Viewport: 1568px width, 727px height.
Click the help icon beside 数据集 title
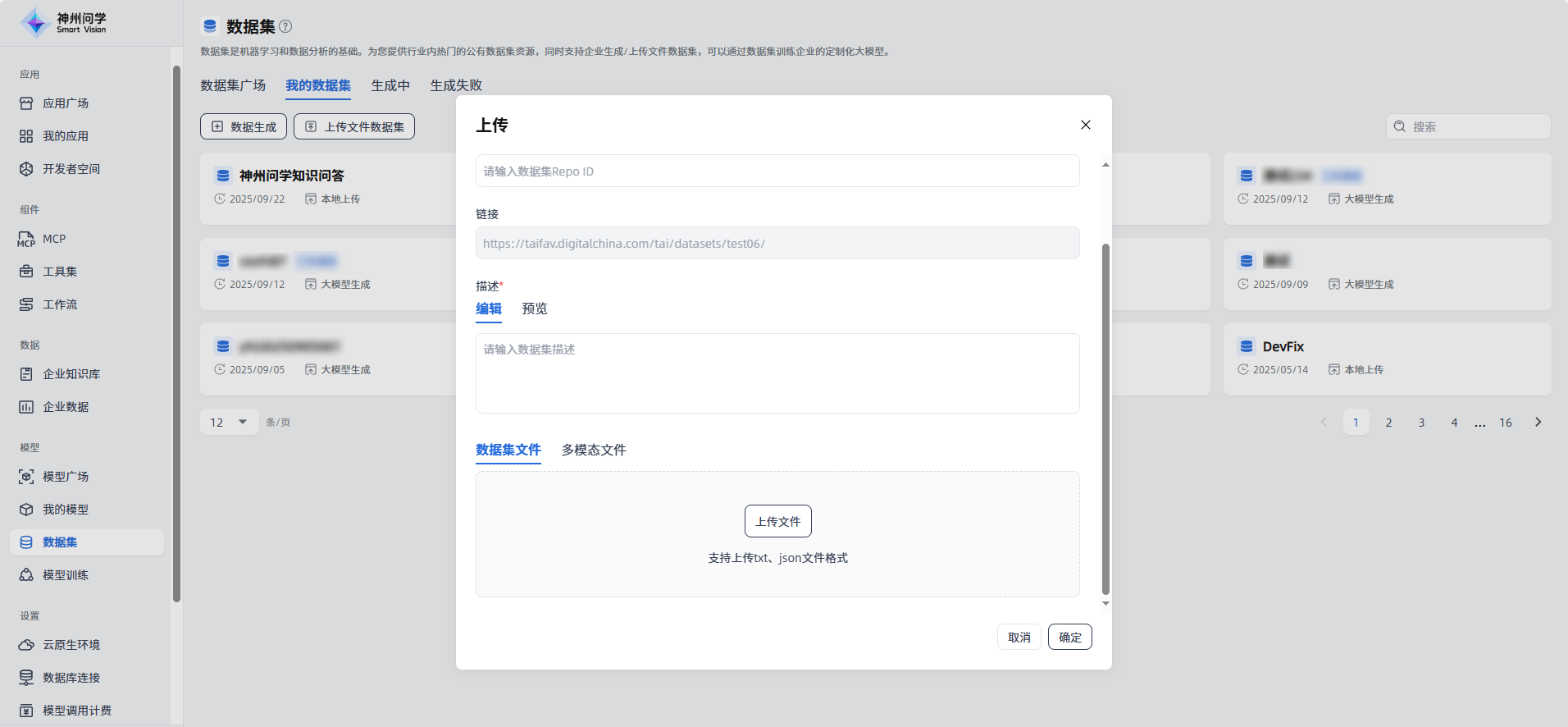point(285,26)
